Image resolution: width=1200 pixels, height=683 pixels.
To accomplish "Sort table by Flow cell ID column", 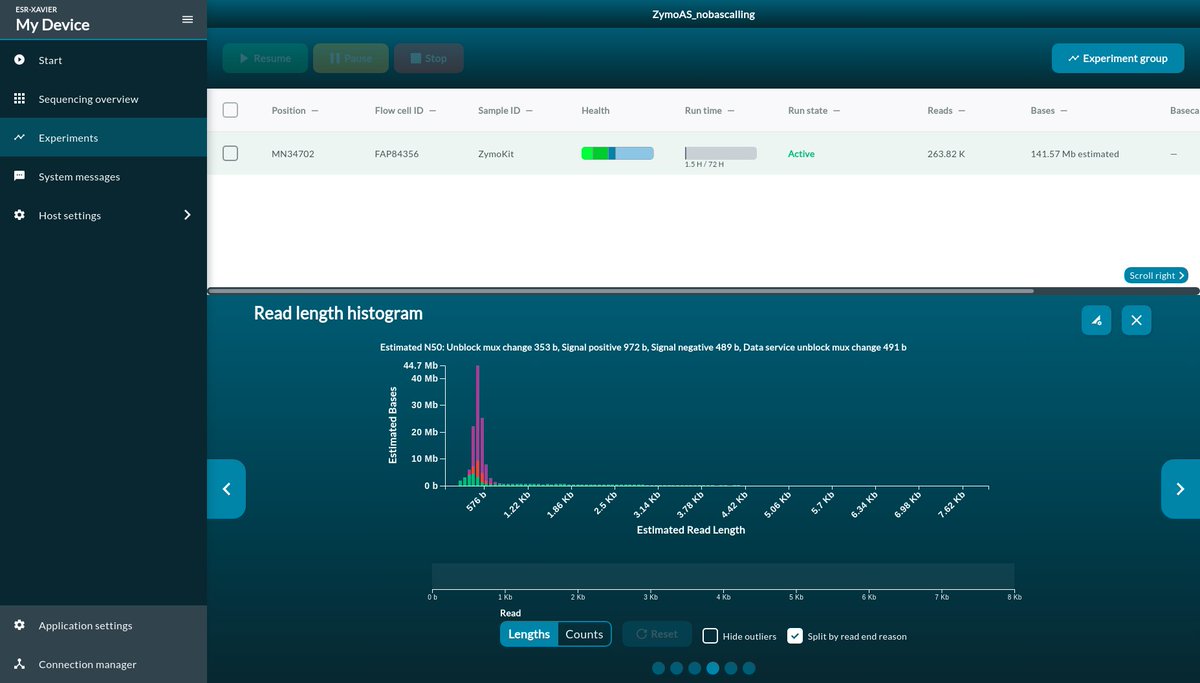I will [405, 110].
